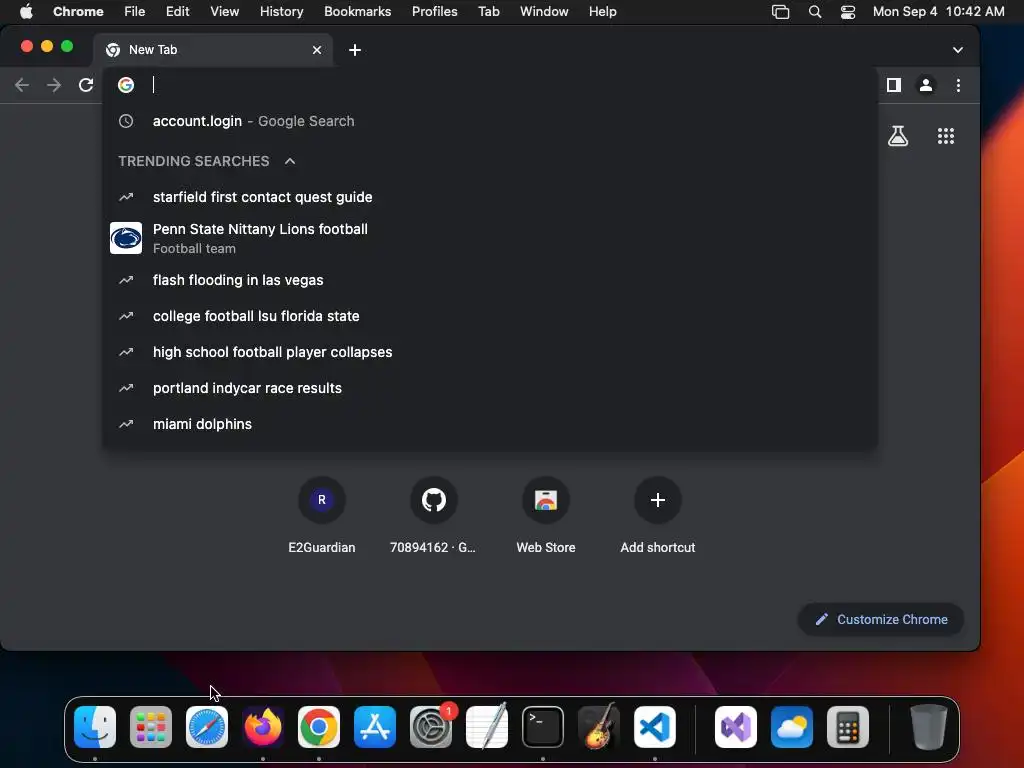Select the New Tab tab
This screenshot has width=1024, height=768.
coord(214,50)
